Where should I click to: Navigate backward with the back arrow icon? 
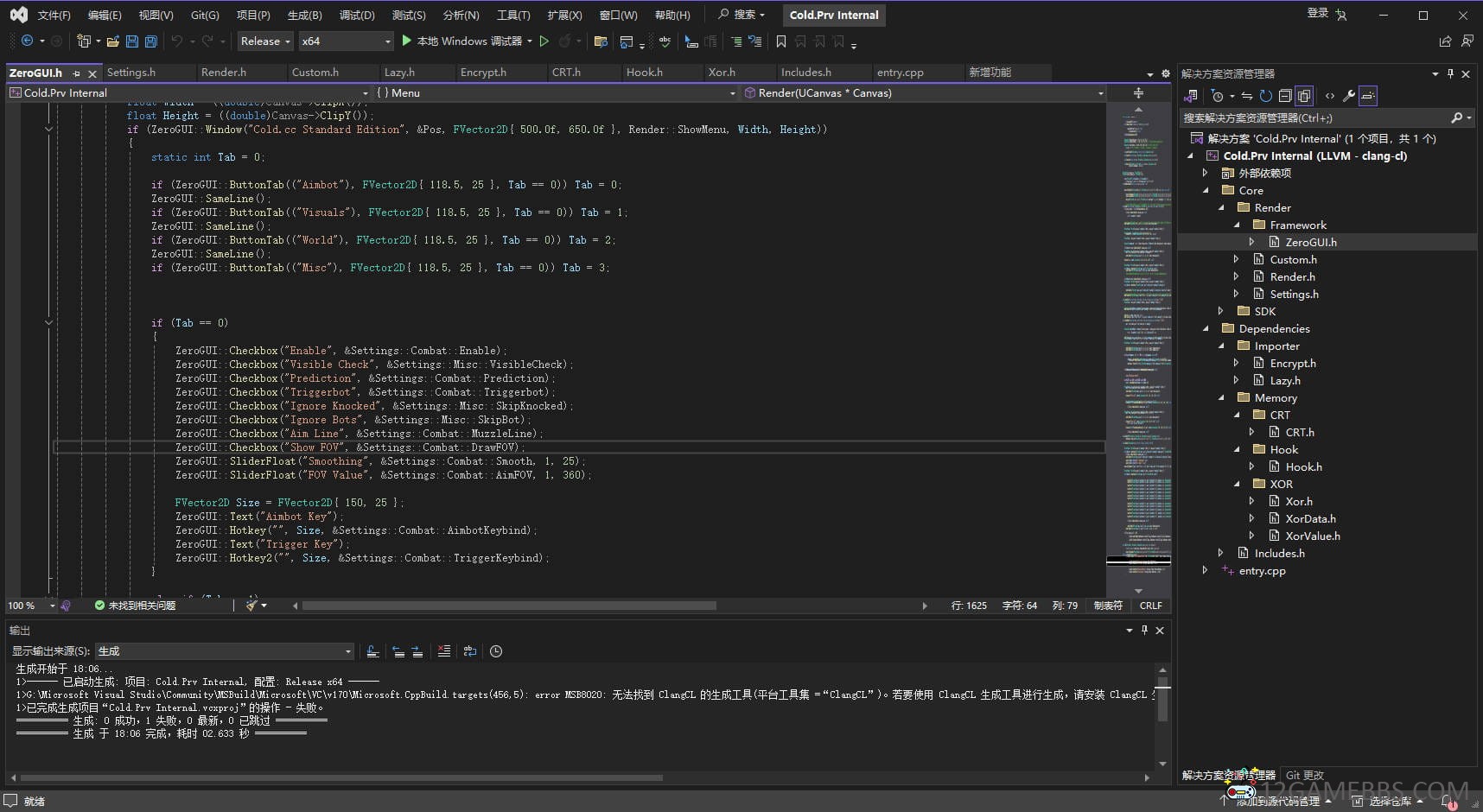pos(27,41)
